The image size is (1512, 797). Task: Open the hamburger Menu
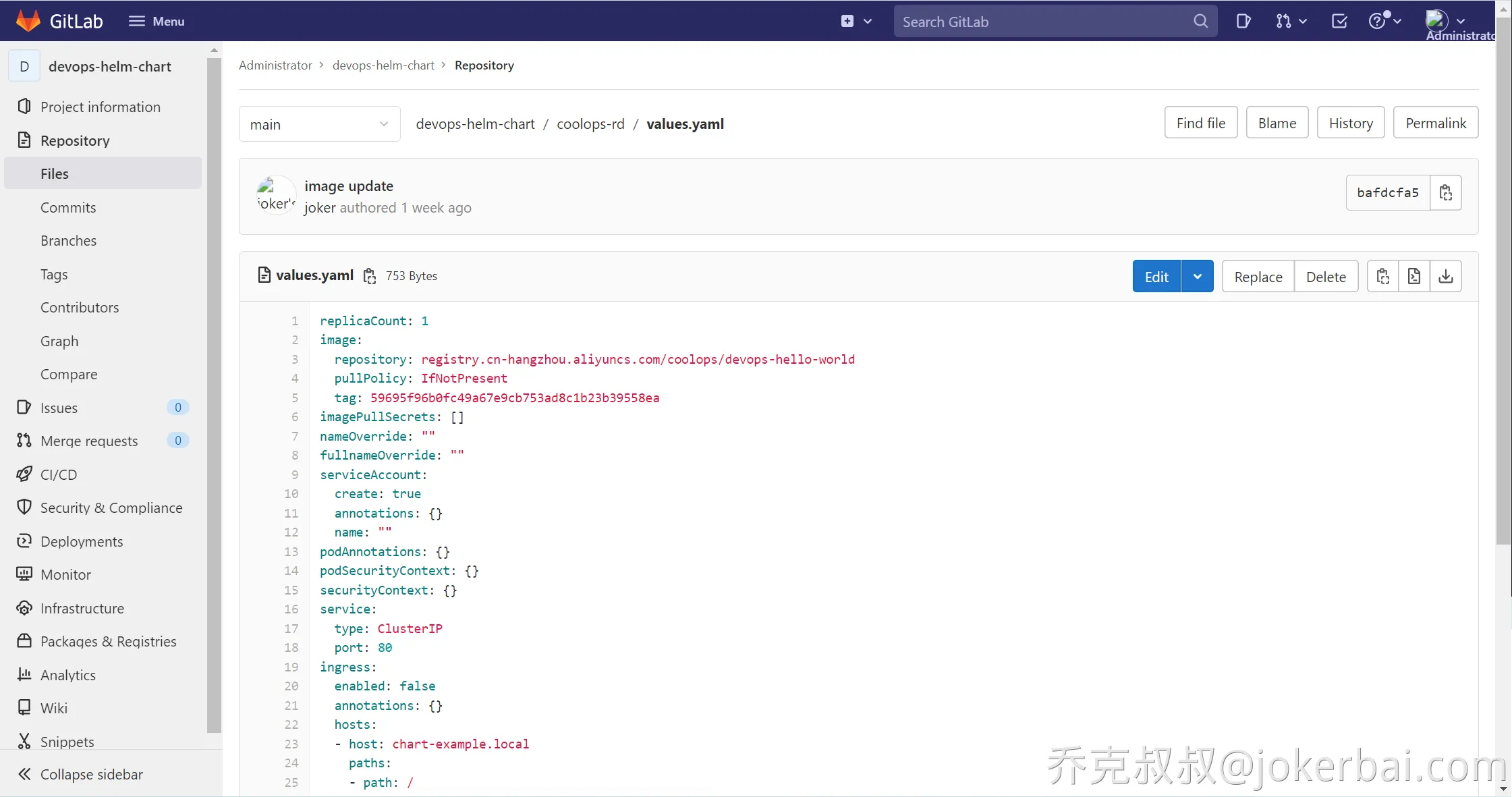tap(157, 21)
